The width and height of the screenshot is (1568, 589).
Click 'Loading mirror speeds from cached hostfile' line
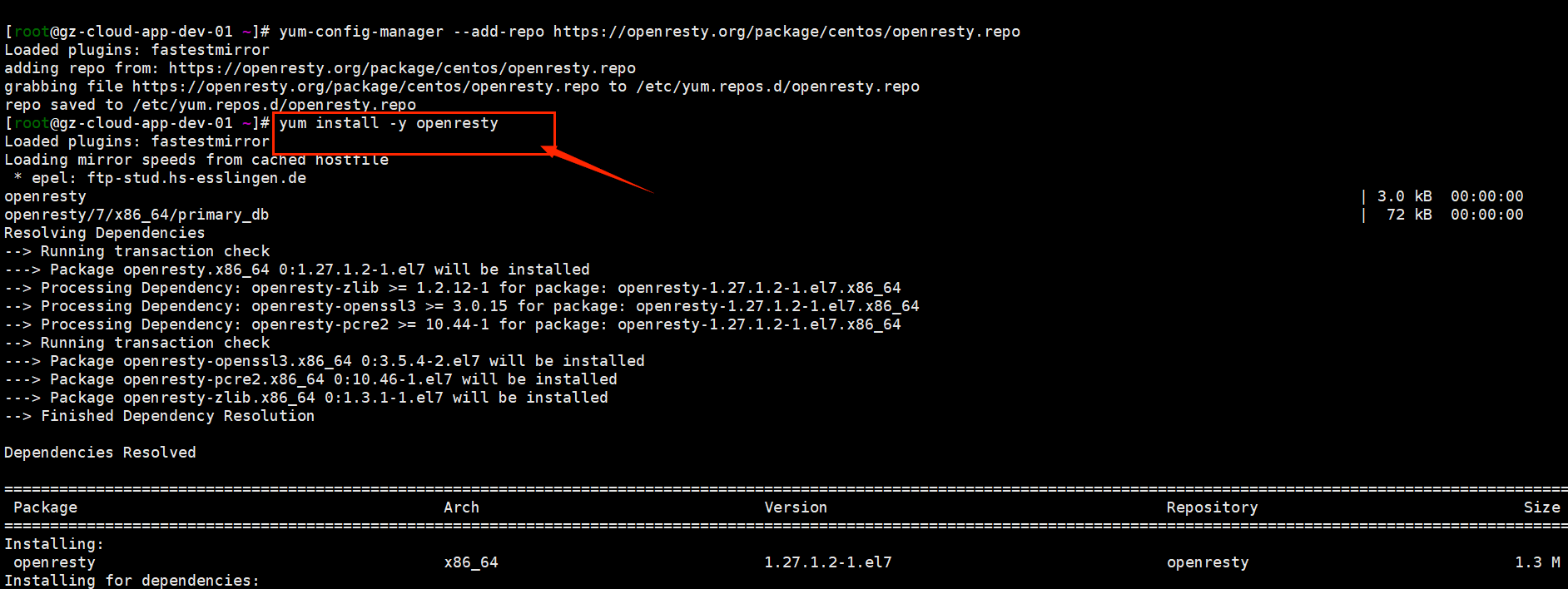pyautogui.click(x=196, y=160)
